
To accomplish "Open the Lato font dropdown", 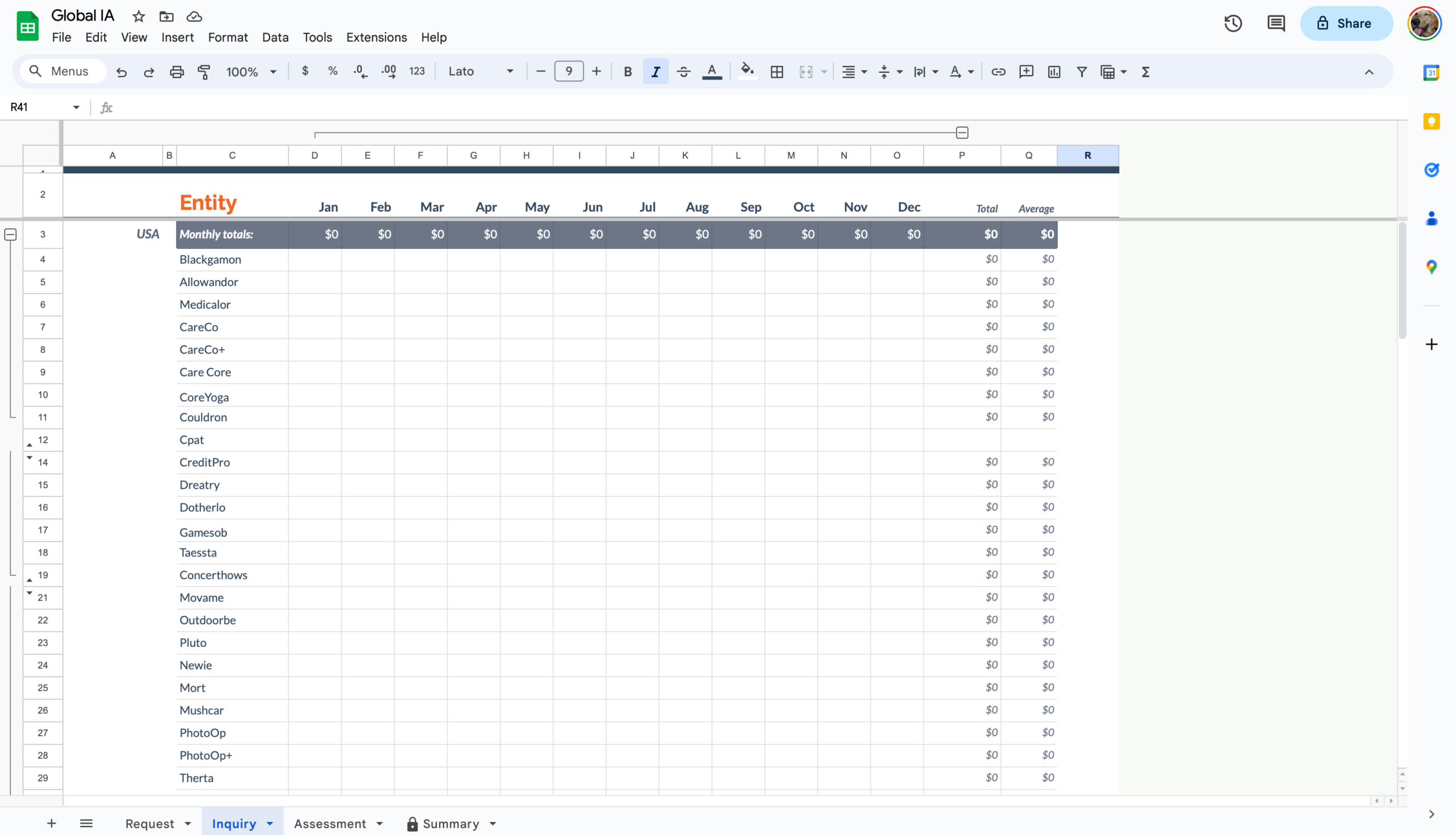I will (x=481, y=72).
